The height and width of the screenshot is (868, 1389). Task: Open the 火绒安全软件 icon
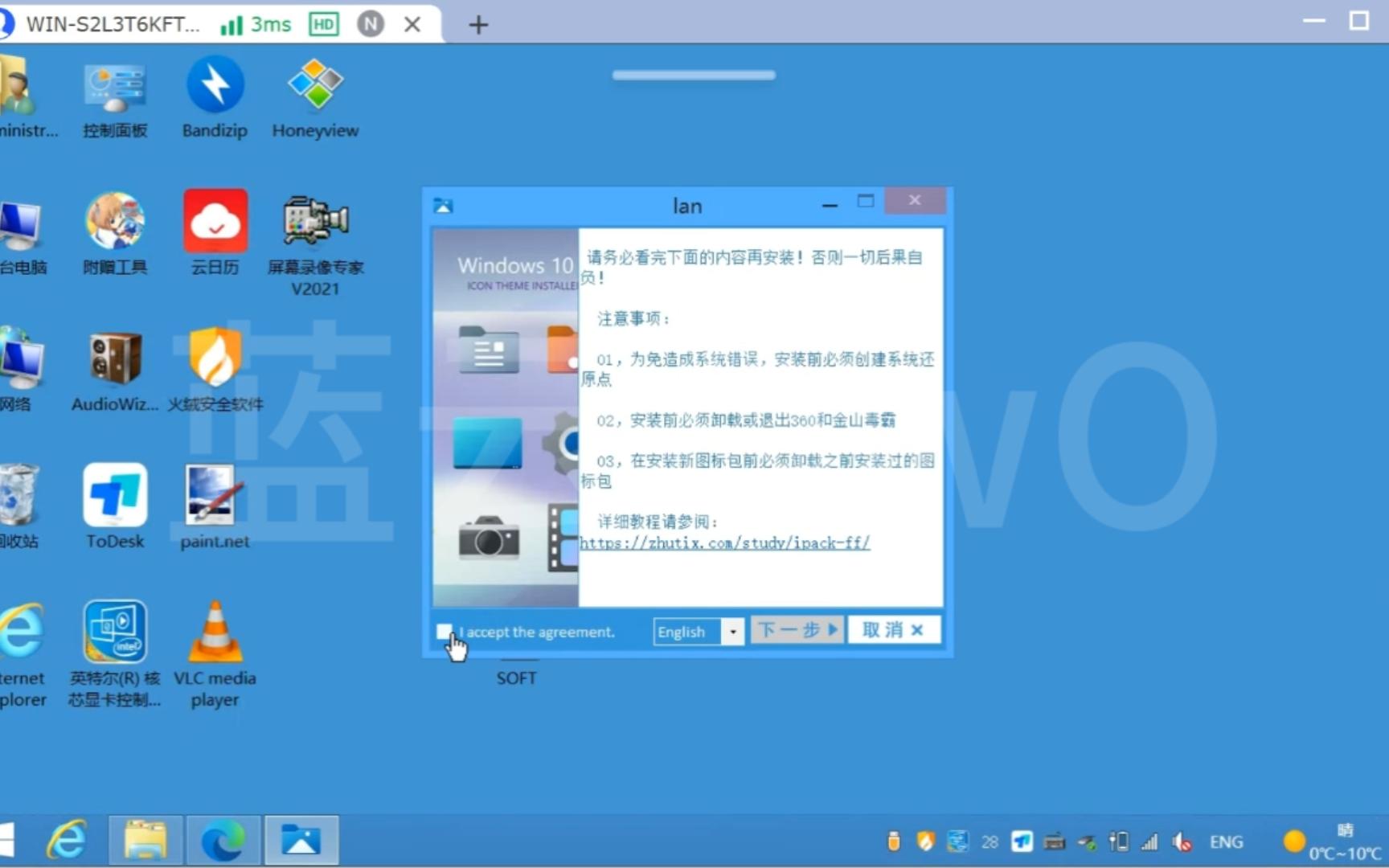point(215,371)
